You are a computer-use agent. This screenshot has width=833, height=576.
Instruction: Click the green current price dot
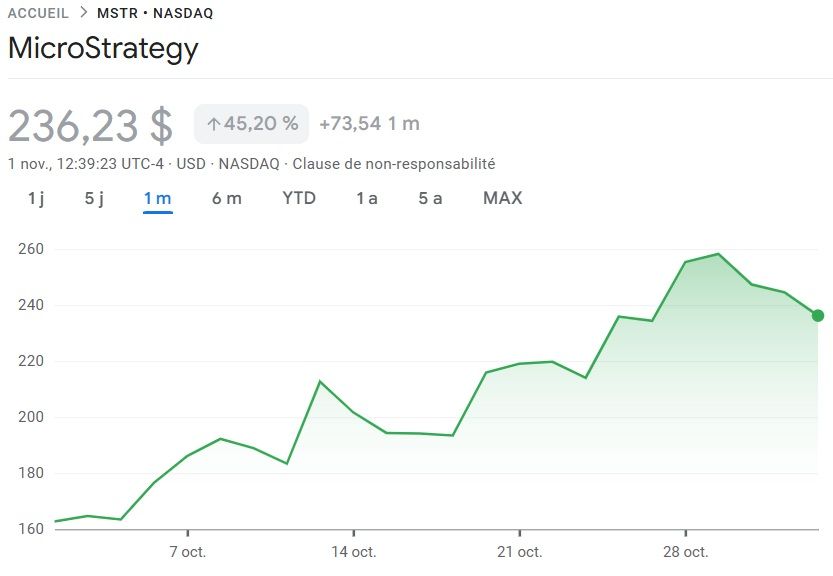point(818,316)
